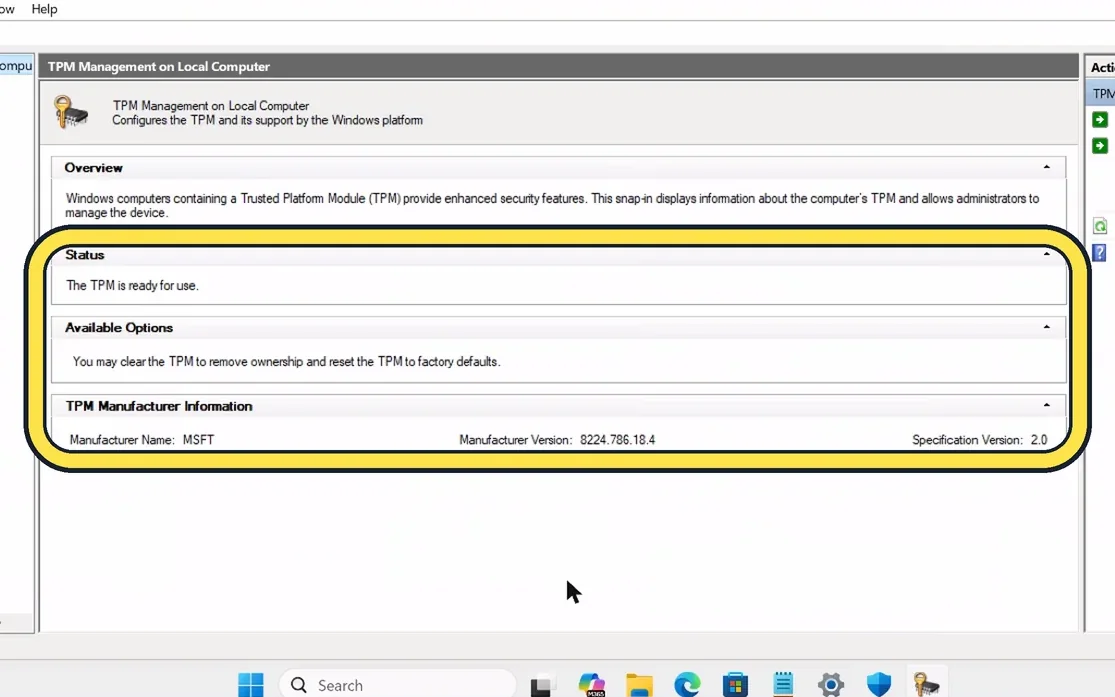Viewport: 1115px width, 697px height.
Task: Collapse the Overview section
Action: coord(1046,167)
